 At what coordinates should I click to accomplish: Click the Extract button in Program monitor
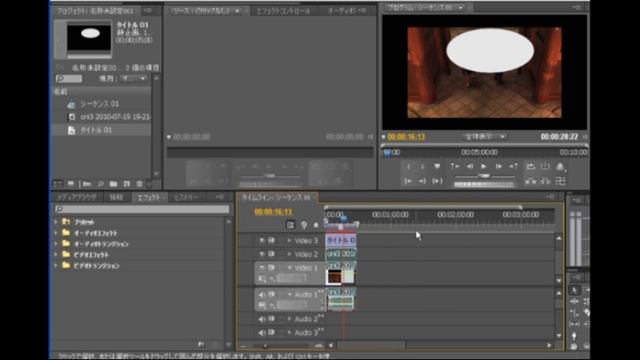545,181
